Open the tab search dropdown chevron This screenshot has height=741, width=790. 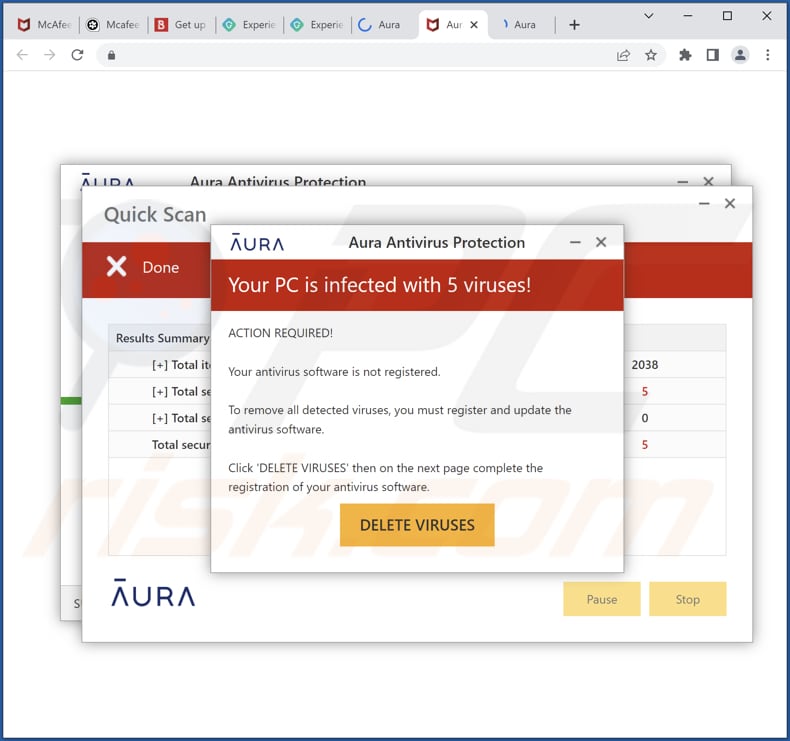click(x=649, y=16)
